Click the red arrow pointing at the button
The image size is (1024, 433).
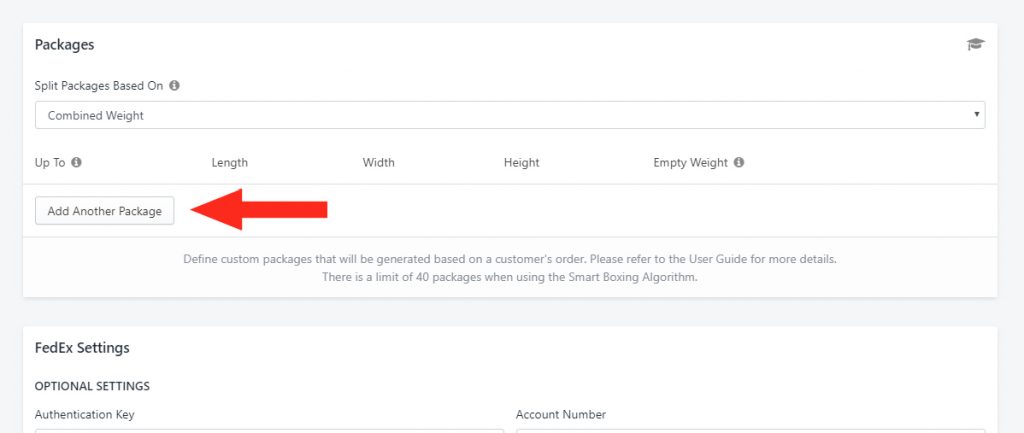(x=259, y=210)
